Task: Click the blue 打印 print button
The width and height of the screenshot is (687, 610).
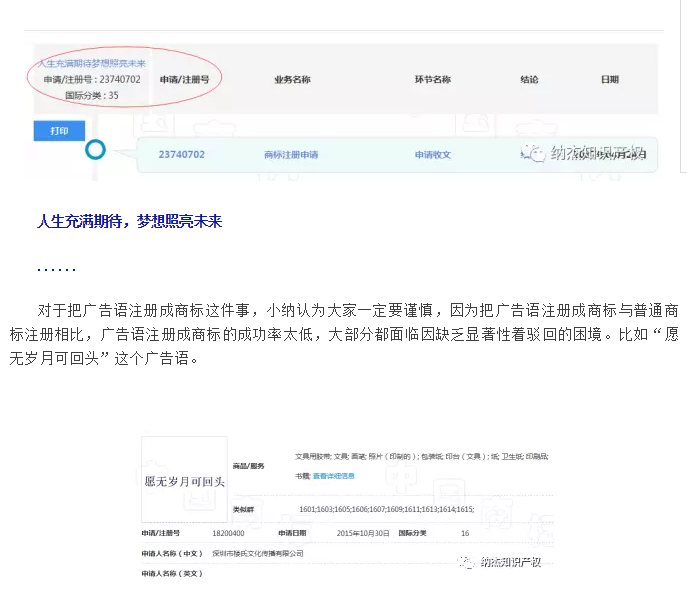Action: click(59, 131)
